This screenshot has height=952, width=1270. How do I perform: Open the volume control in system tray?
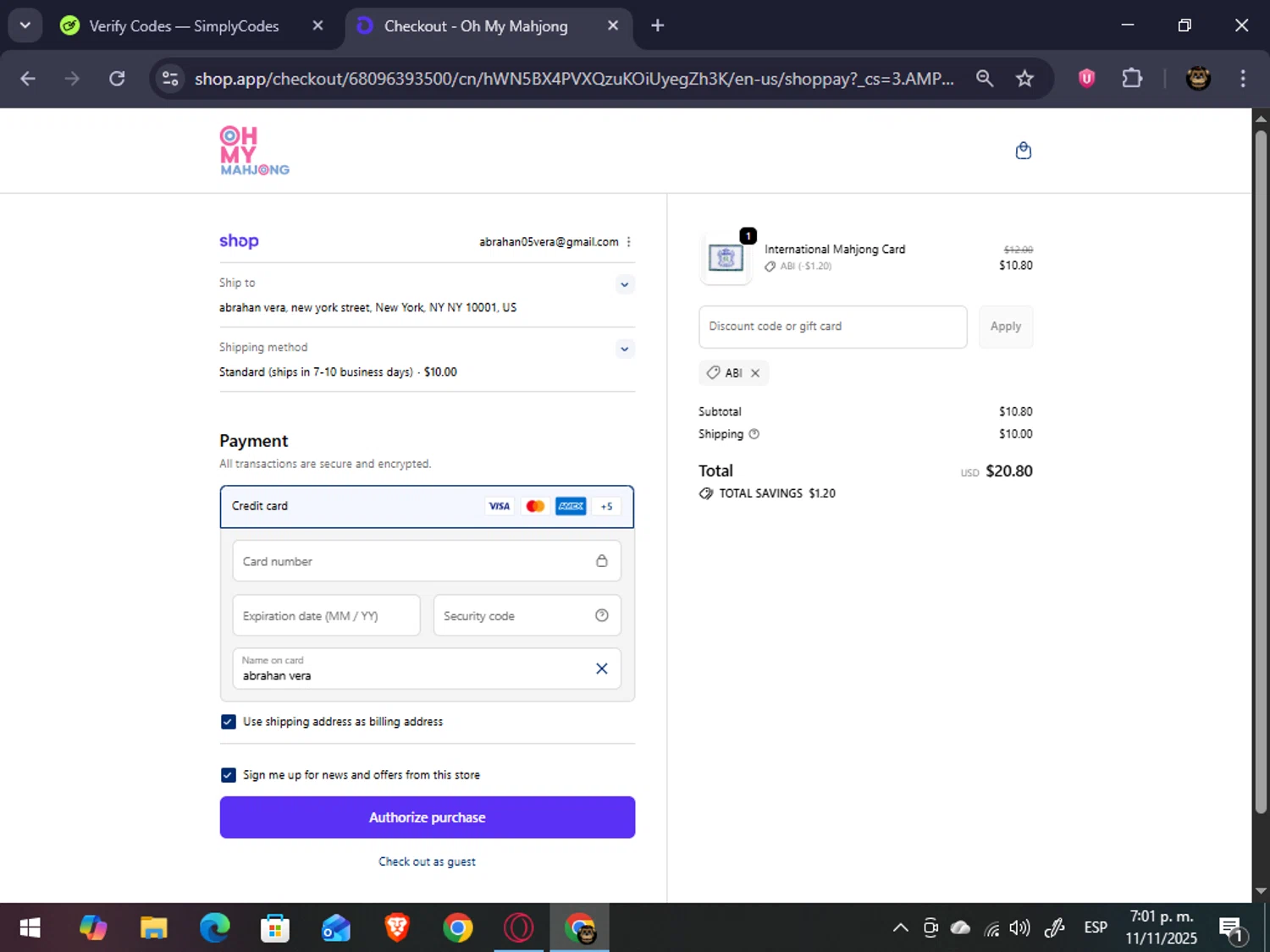1019,928
